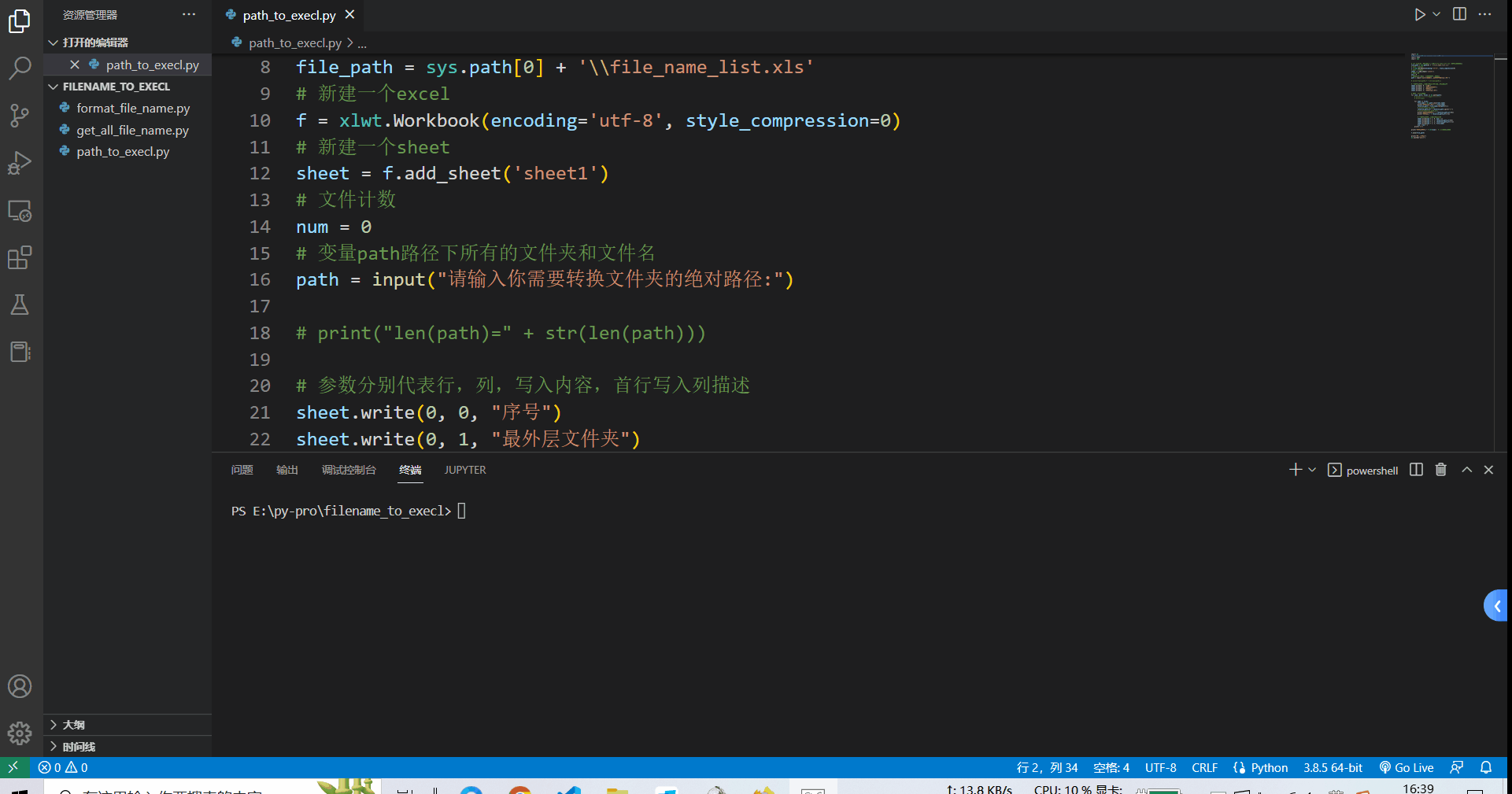This screenshot has height=794, width=1512.
Task: Split the terminal pane
Action: (x=1416, y=470)
